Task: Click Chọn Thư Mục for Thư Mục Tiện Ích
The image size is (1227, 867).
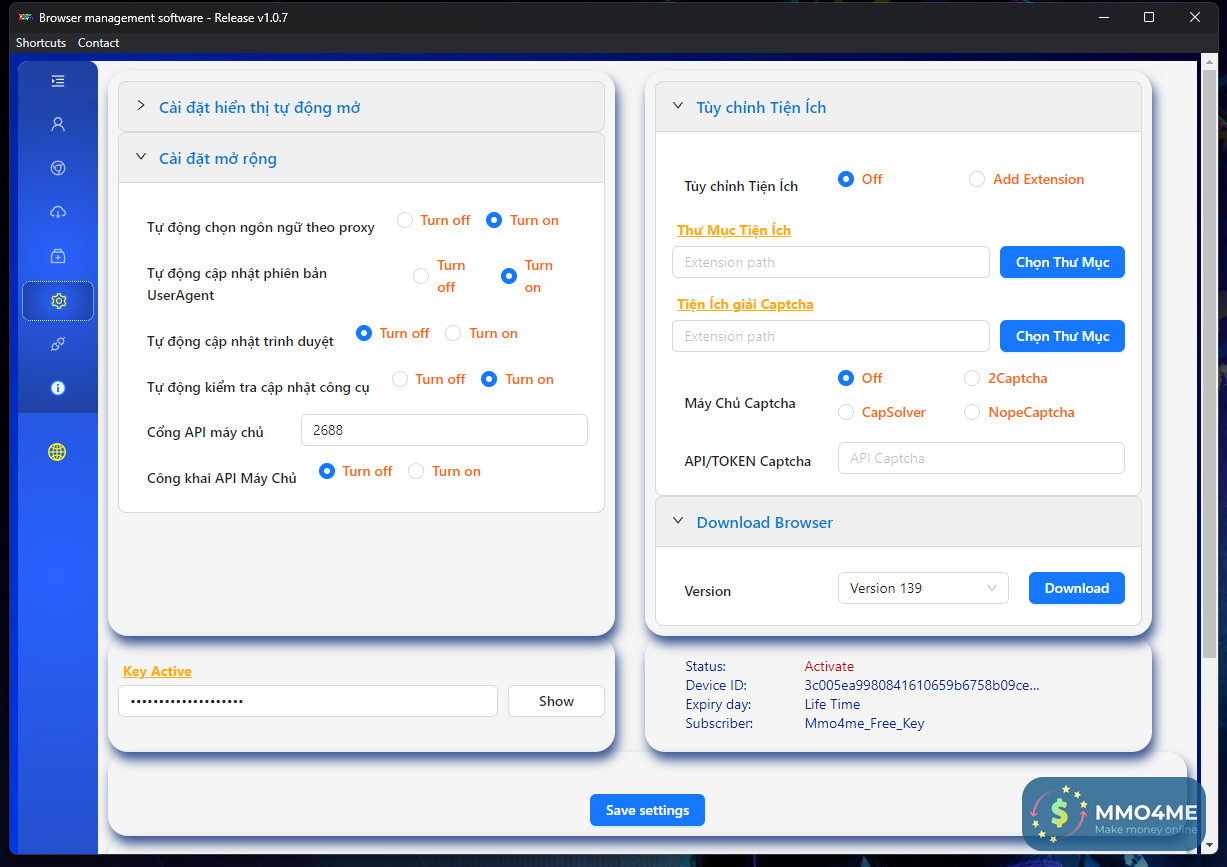Action: (1062, 262)
